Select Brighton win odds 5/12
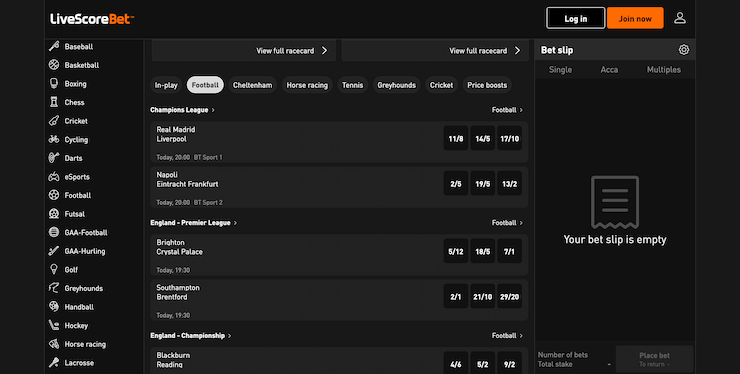 point(456,251)
